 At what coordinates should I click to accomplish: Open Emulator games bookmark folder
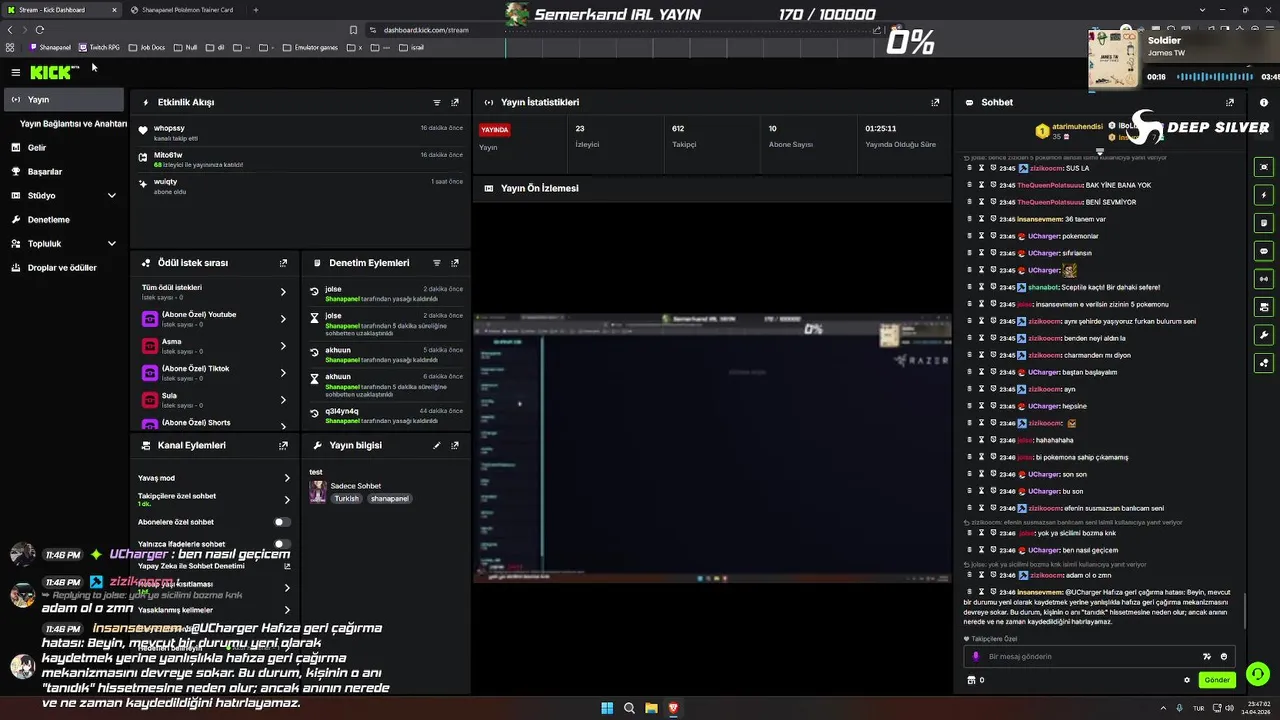point(309,47)
